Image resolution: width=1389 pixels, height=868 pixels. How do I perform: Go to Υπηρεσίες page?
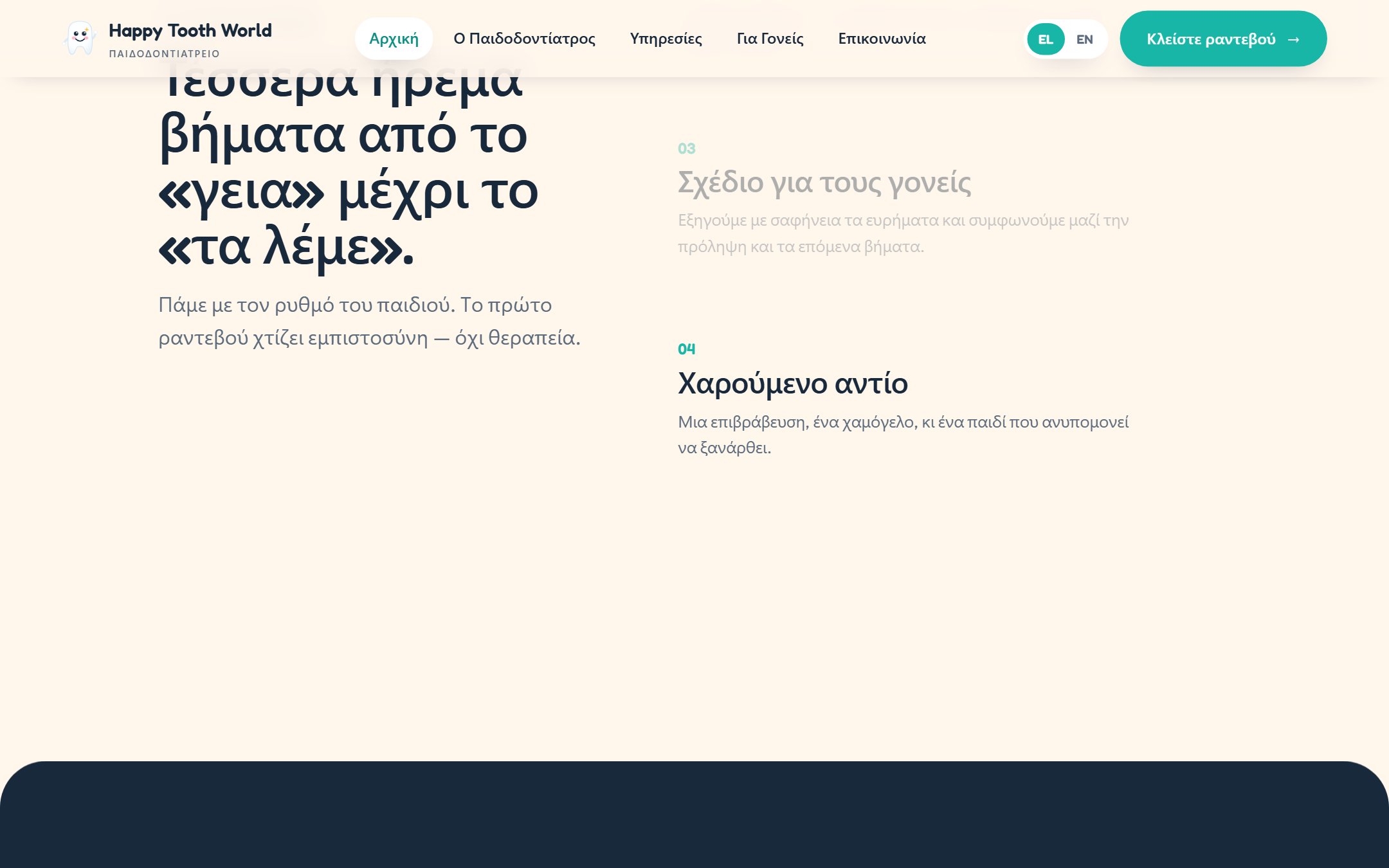pyautogui.click(x=666, y=39)
